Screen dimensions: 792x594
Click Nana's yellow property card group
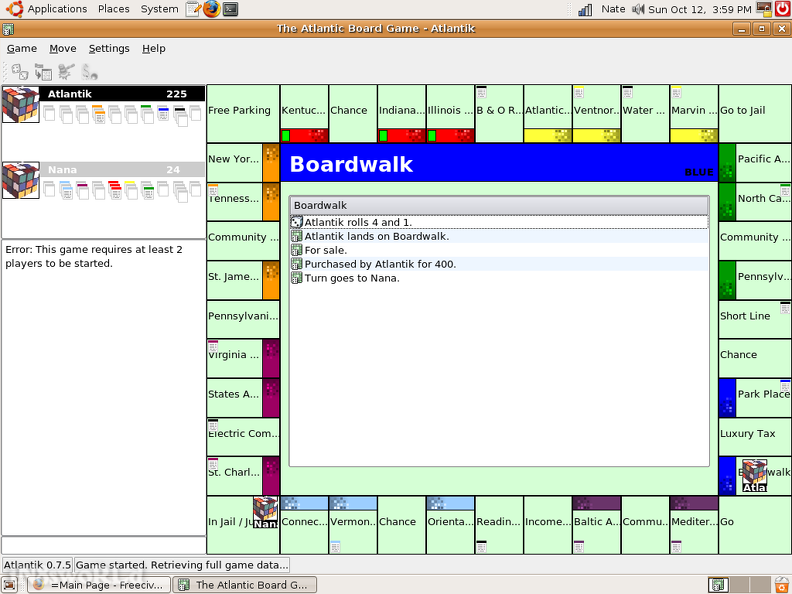131,190
